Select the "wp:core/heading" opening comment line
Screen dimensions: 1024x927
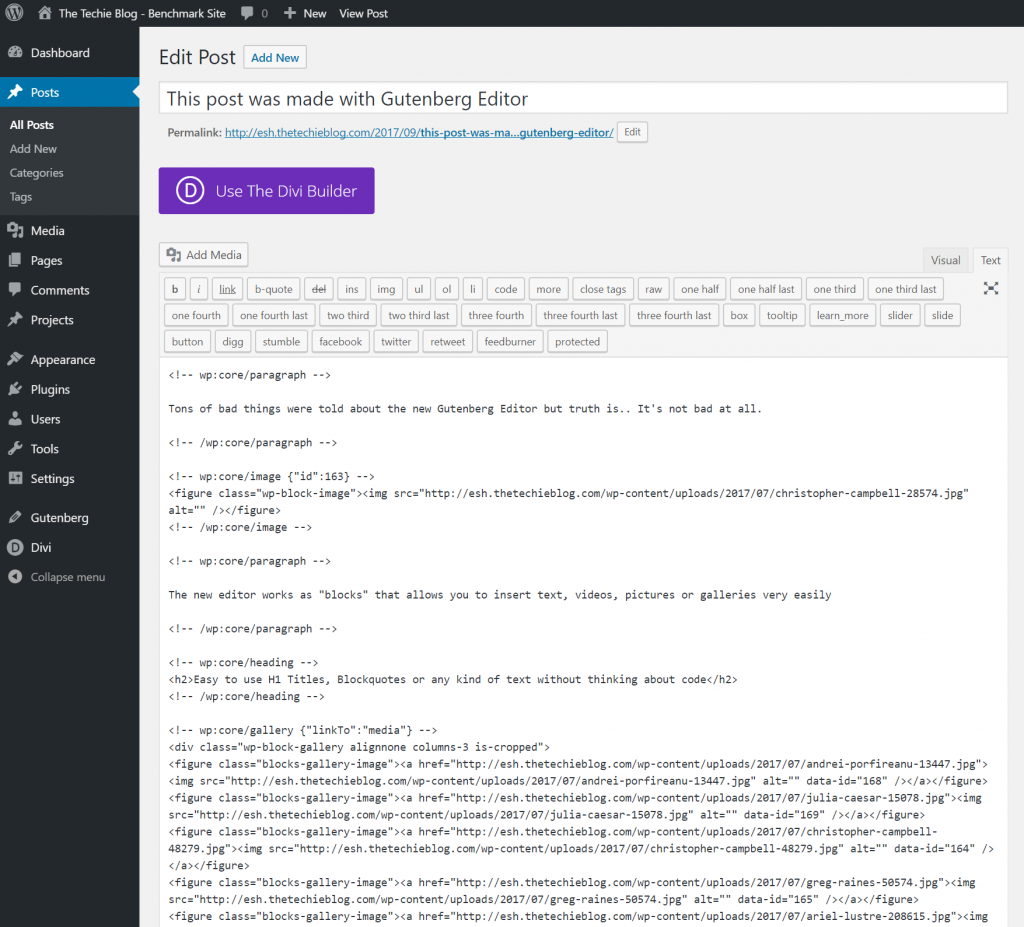pyautogui.click(x=243, y=662)
